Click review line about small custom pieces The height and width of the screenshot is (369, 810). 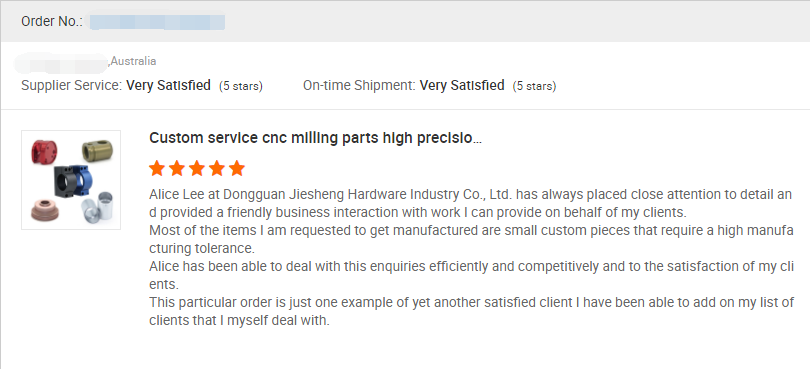coord(471,239)
